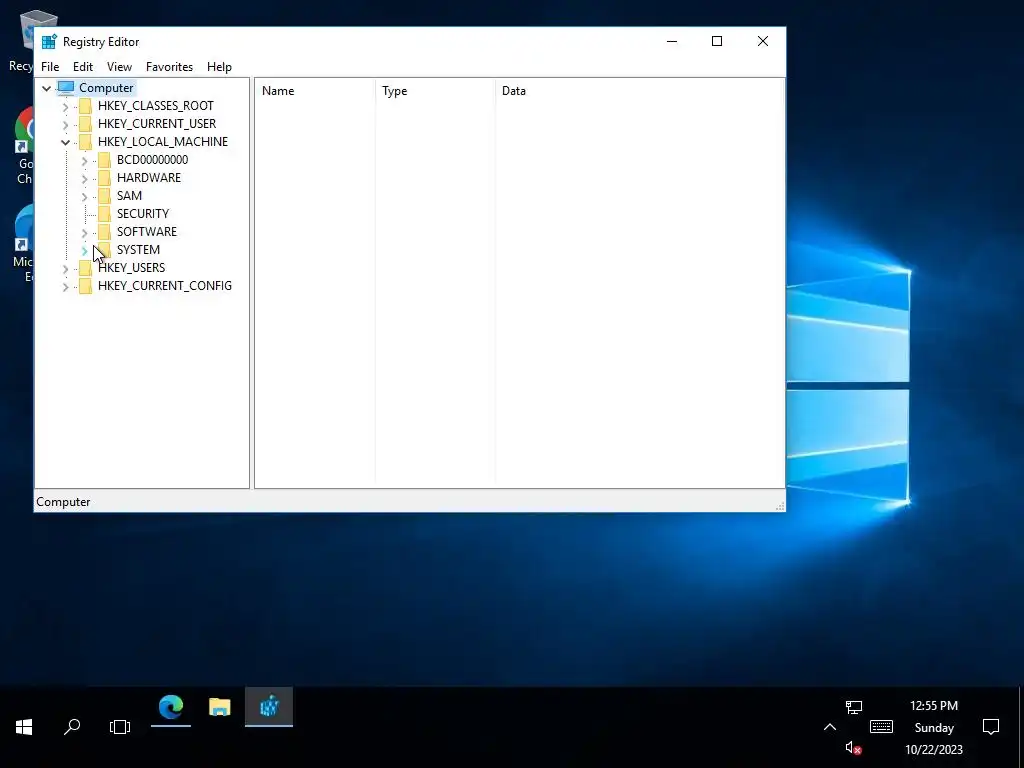Screen dimensions: 1024x768
Task: Click the BCD00000000 folder icon
Action: tap(104, 159)
